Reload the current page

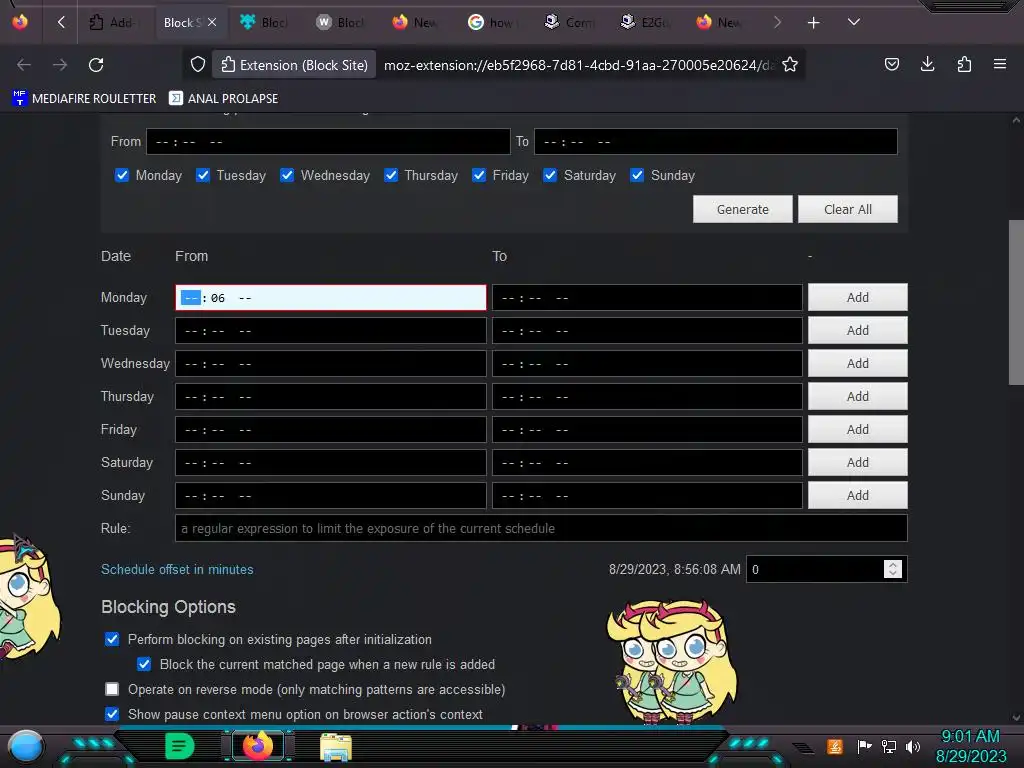(96, 65)
